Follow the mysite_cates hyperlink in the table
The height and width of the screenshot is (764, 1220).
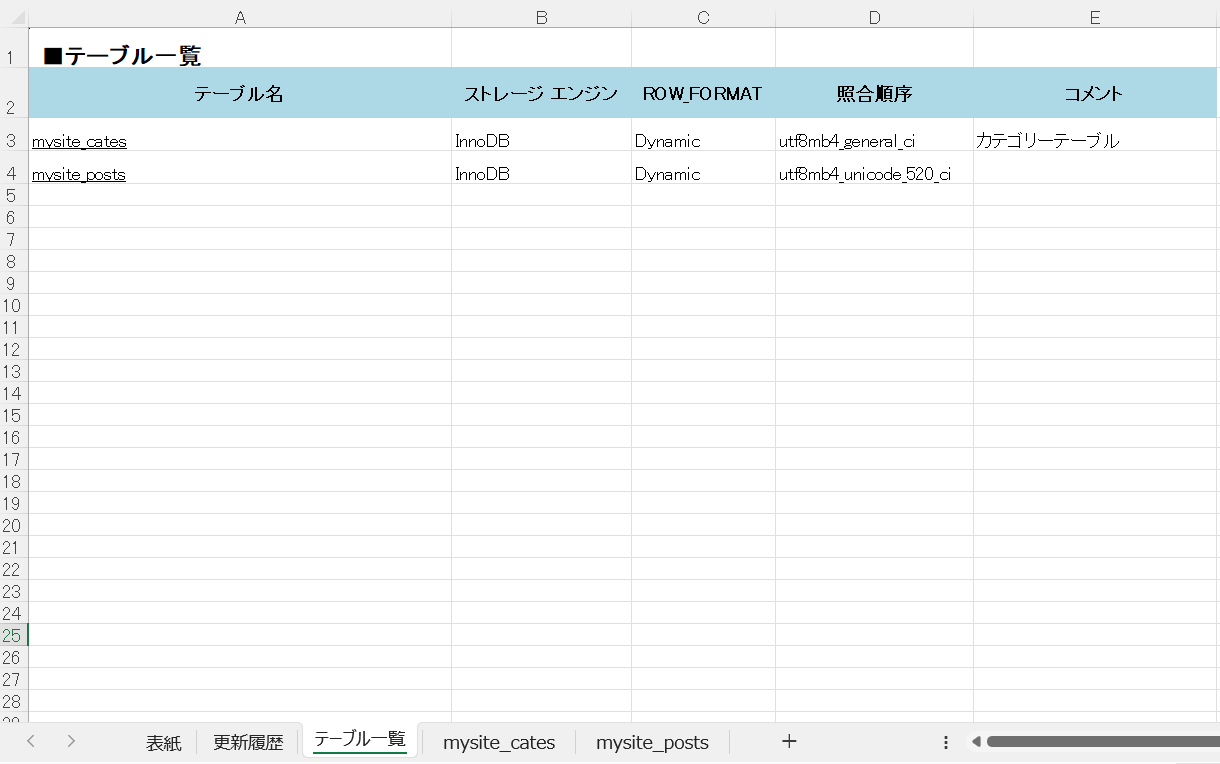79,141
